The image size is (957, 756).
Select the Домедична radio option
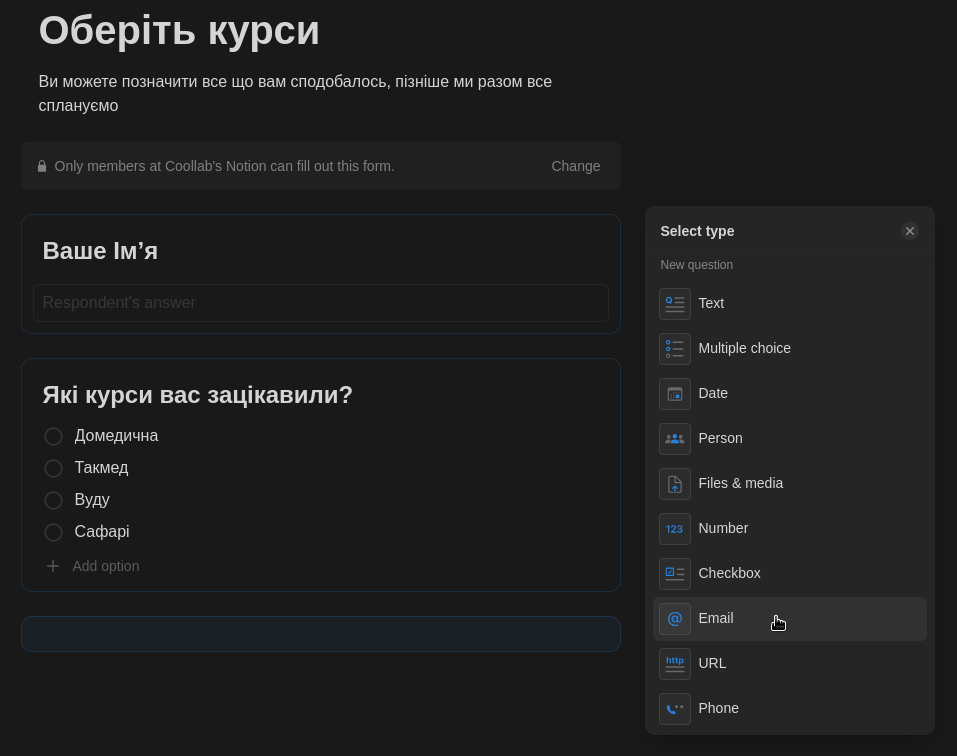(54, 437)
